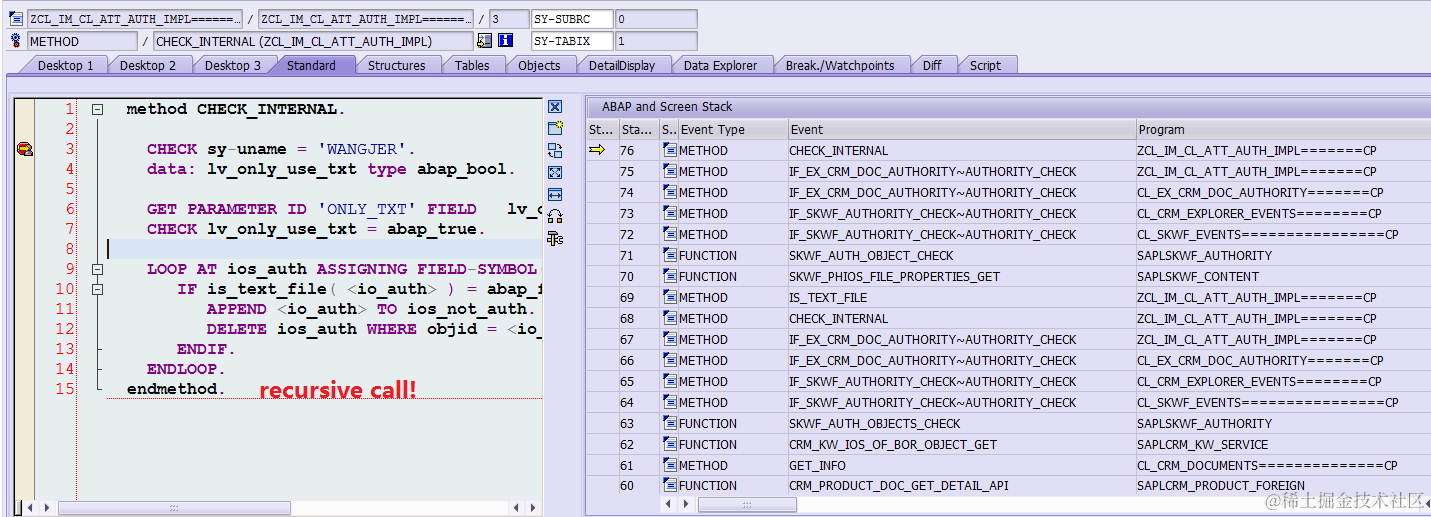This screenshot has height=517, width=1431.
Task: Click the METHOD event type gear icon
Action: 16,41
